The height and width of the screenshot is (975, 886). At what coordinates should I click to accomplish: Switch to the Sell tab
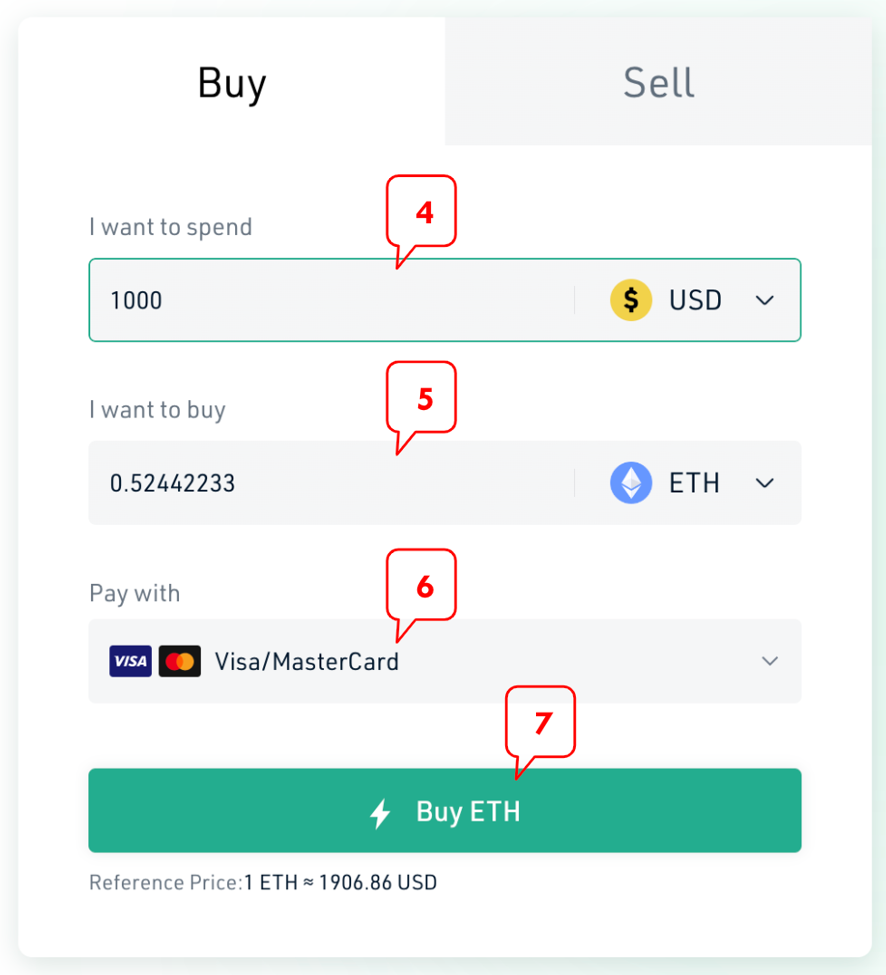coord(658,81)
